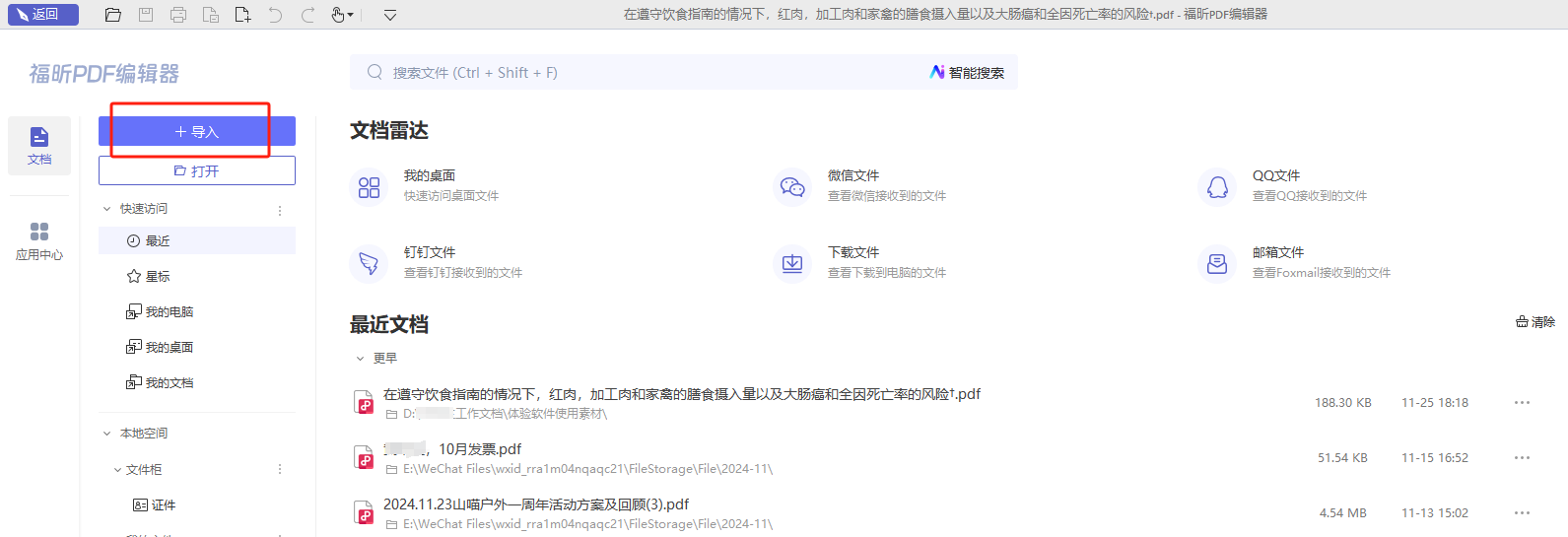This screenshot has height=537, width=1568.
Task: Open the 红肉 dietary guidelines PDF file
Action: tap(682, 394)
